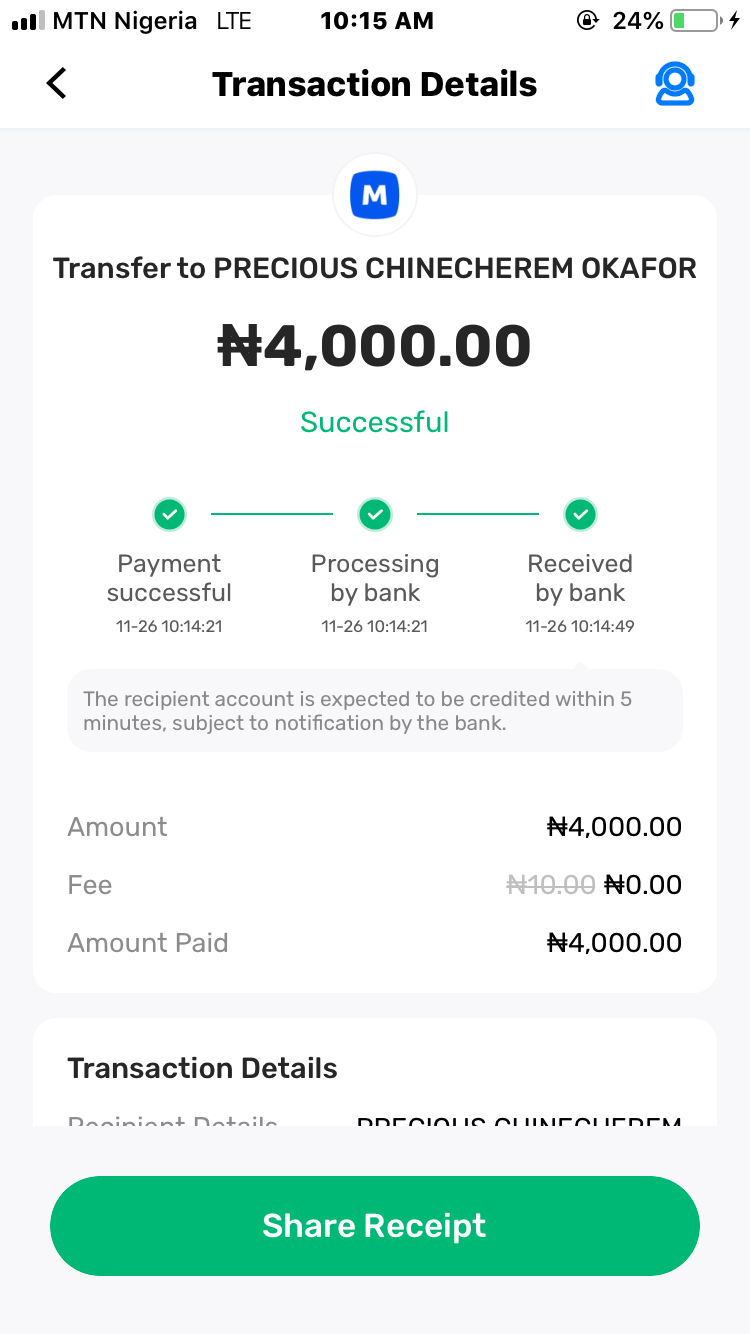Viewport: 750px width, 1334px height.
Task: Tap the Transfer to PRECIOUS CHINECHEREM OKAFOR text
Action: click(375, 269)
